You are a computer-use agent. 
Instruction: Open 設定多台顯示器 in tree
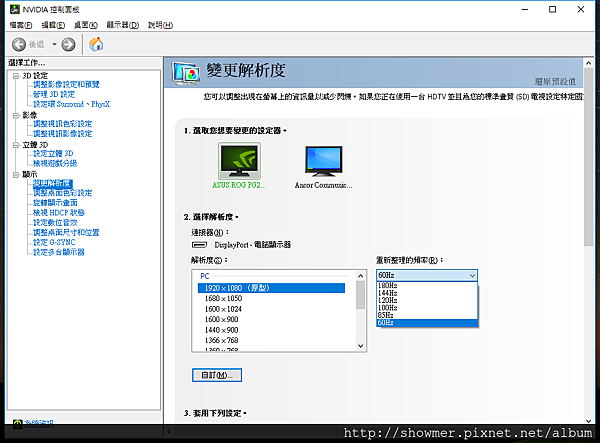[x=59, y=252]
